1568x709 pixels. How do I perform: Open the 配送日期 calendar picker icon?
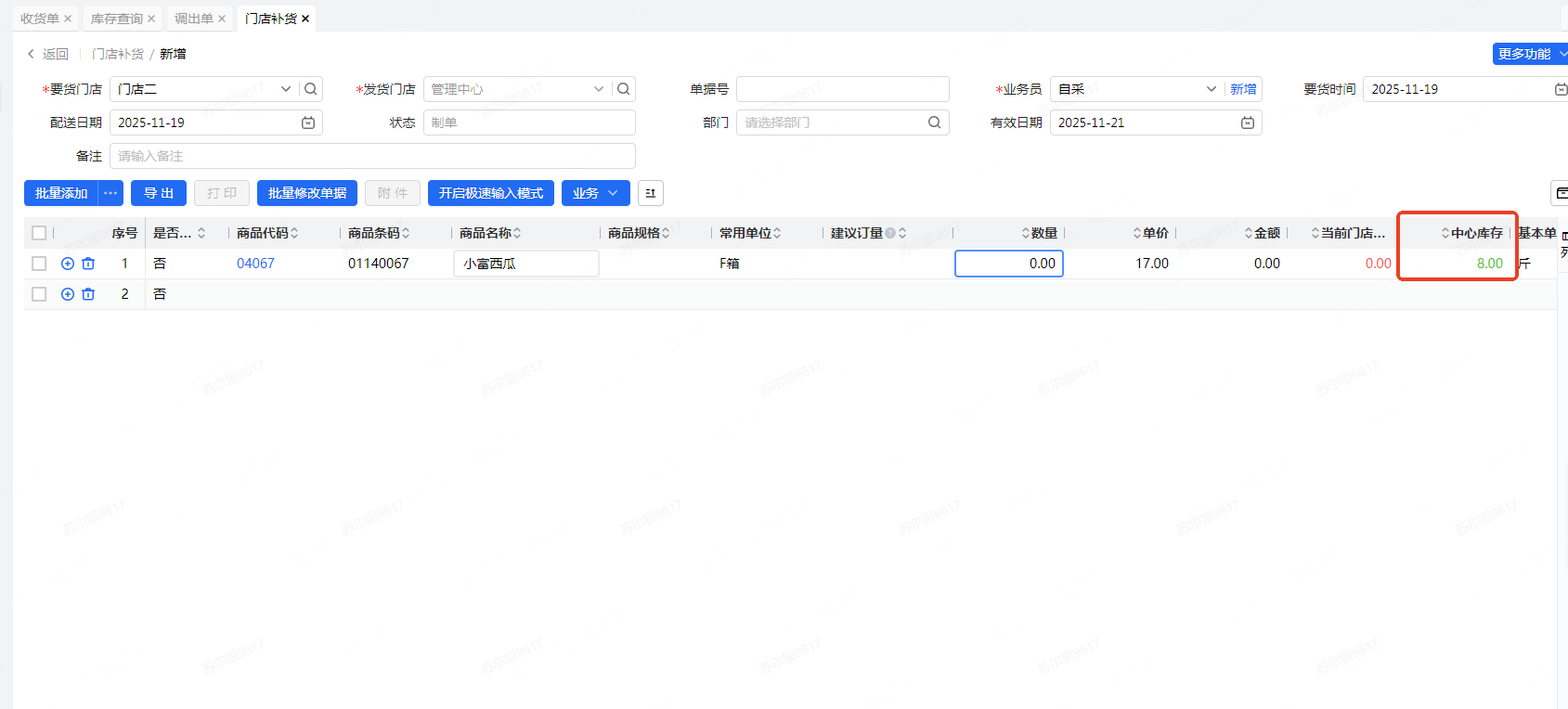308,122
